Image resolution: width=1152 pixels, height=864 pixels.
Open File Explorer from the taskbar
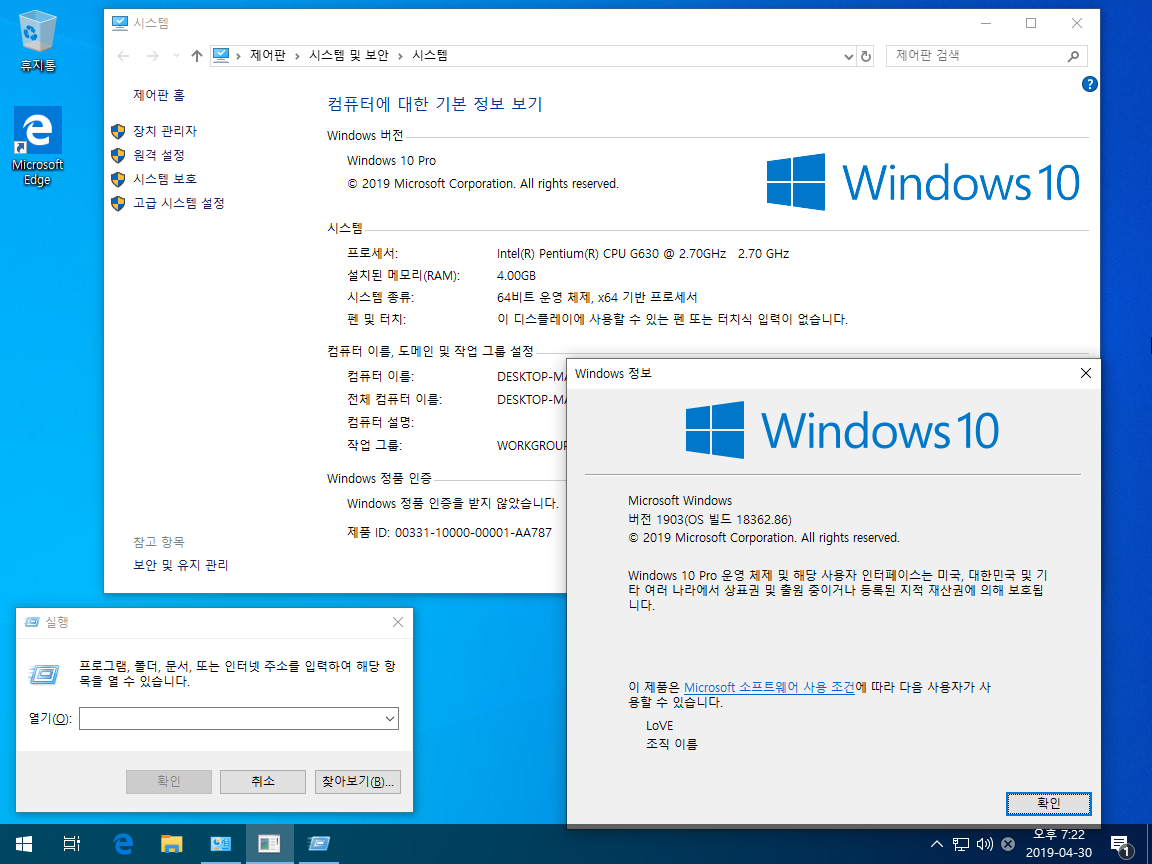click(171, 843)
